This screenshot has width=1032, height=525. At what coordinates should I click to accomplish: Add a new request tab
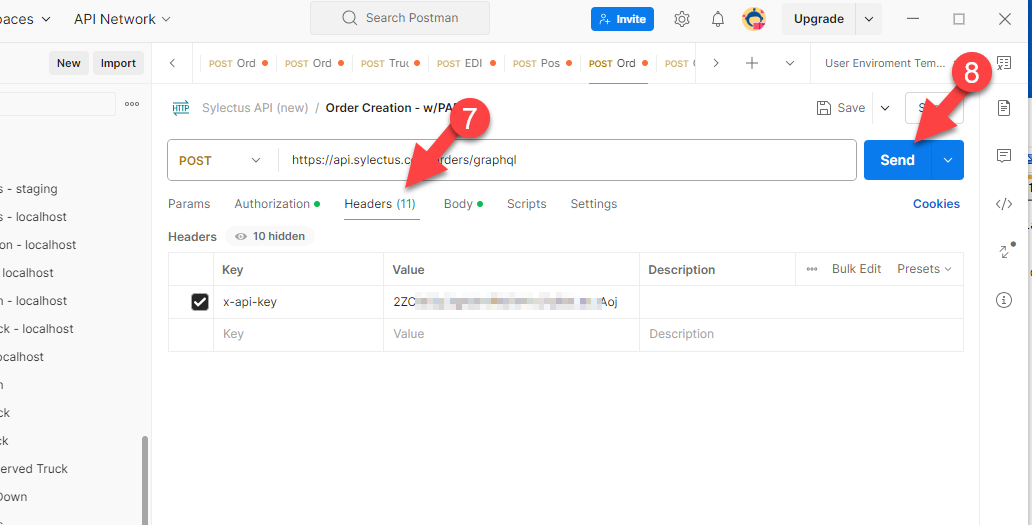pos(752,63)
